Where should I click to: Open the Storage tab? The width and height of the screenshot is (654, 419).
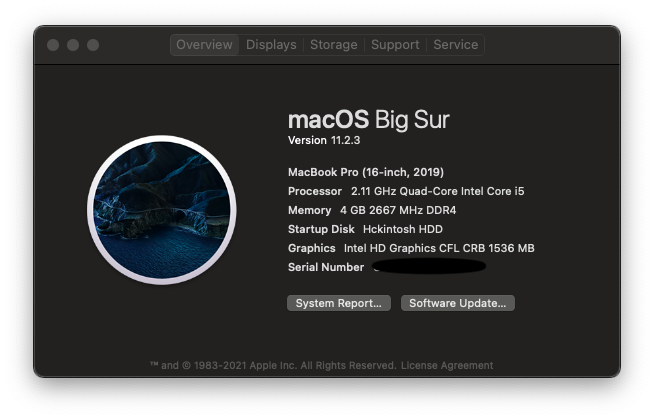pos(334,45)
